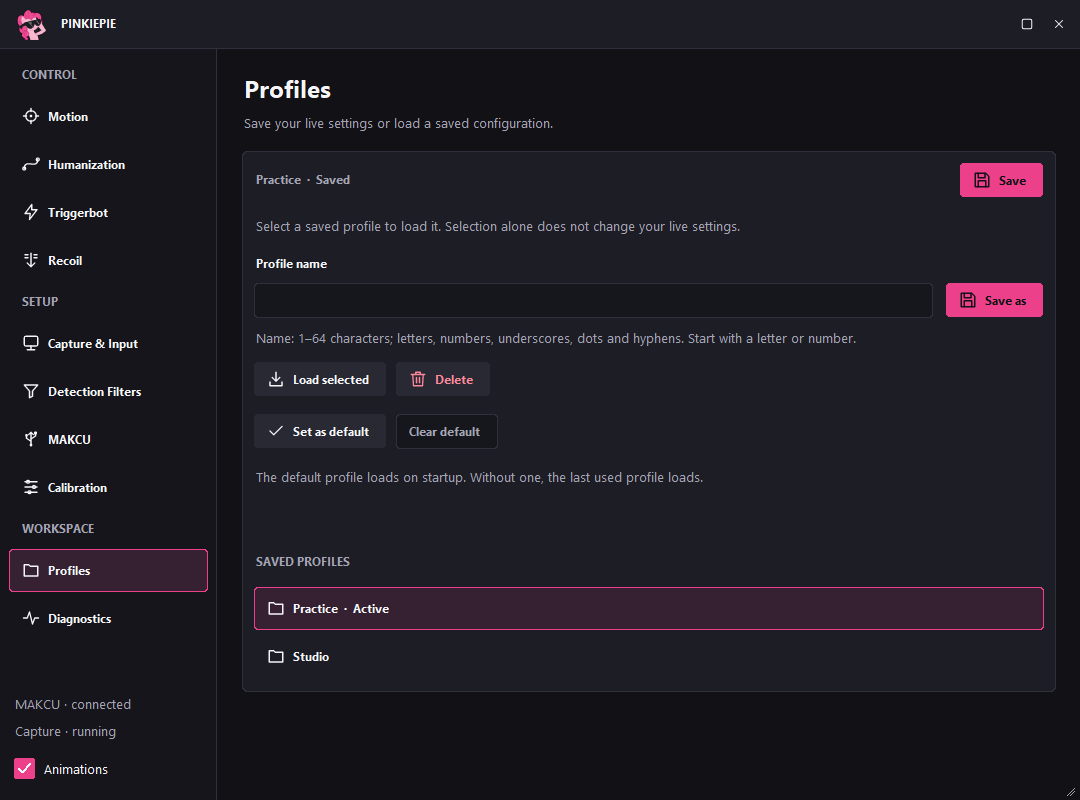The height and width of the screenshot is (800, 1080).
Task: Click the Pinkiepie pony logo
Action: (31, 24)
